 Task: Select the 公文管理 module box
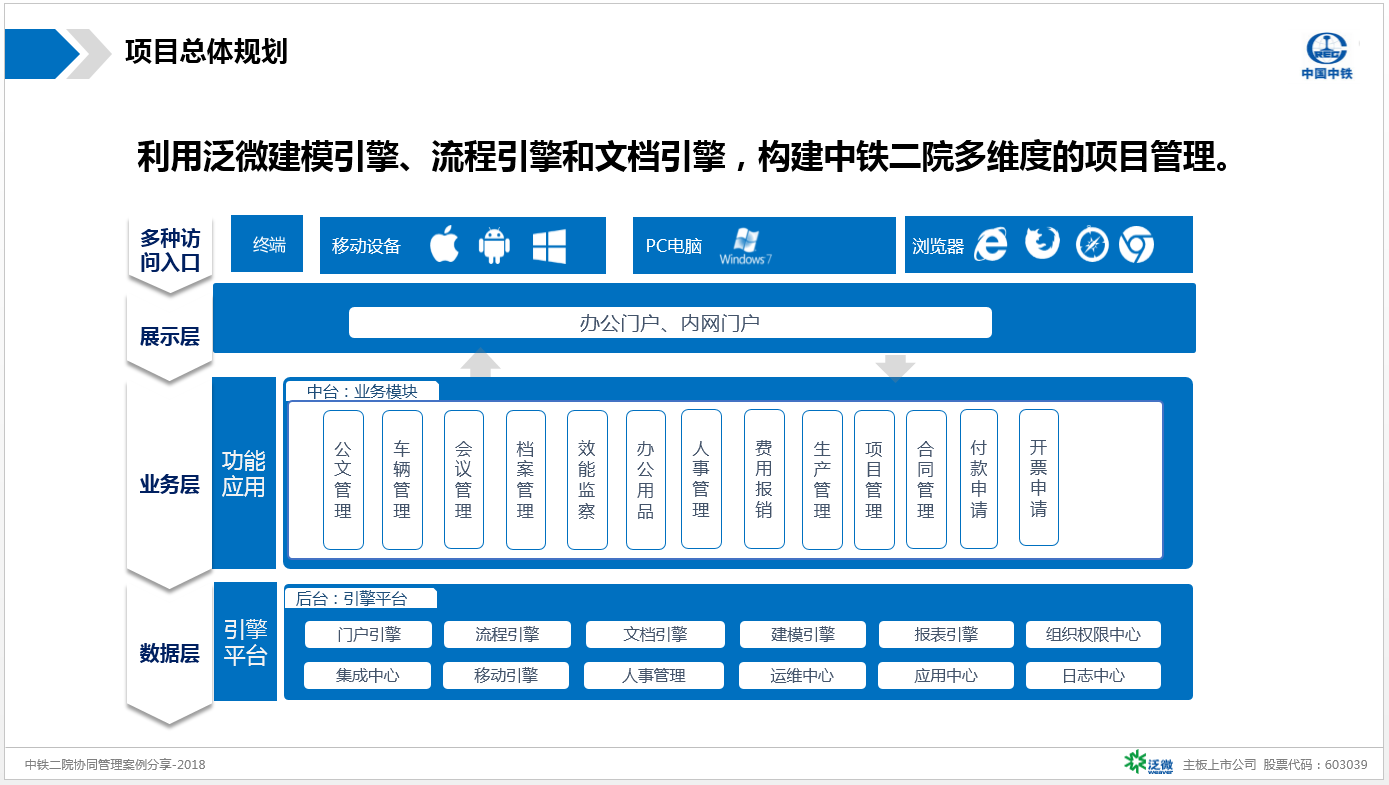pyautogui.click(x=343, y=480)
